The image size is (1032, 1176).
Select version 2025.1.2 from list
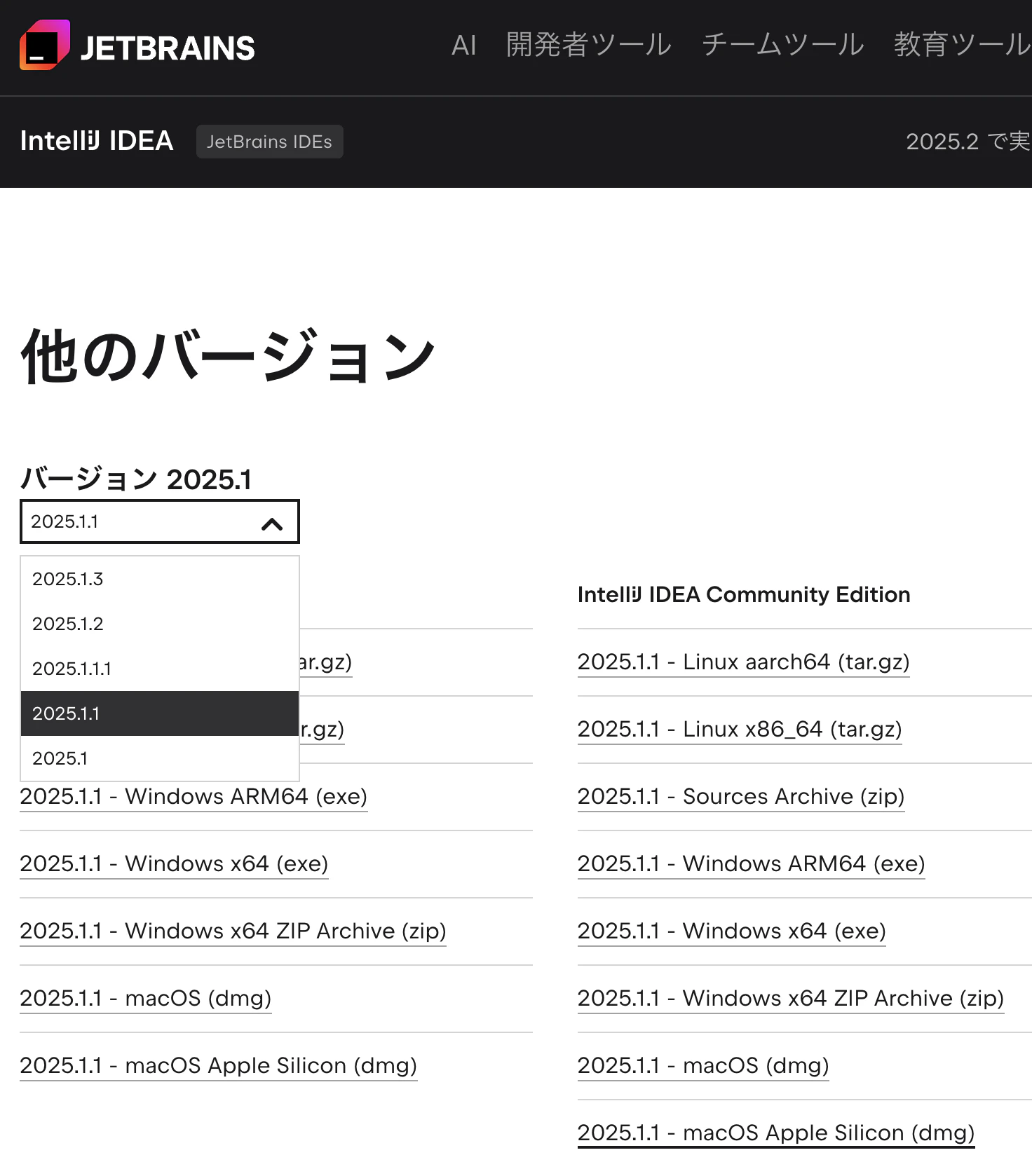click(x=160, y=624)
